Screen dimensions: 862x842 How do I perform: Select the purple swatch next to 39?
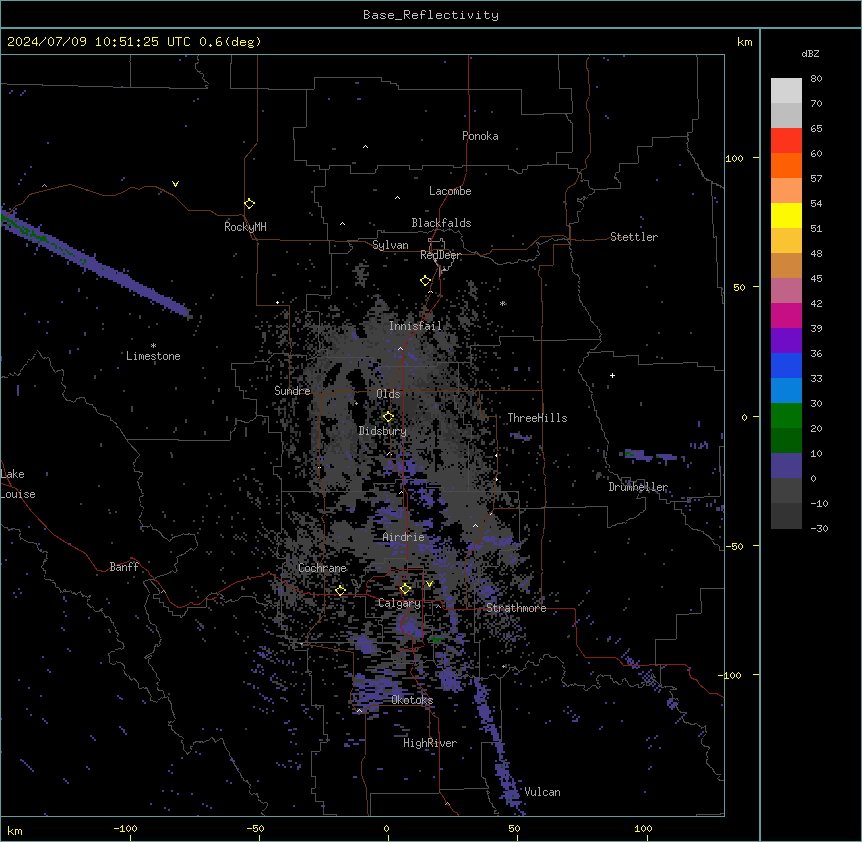coord(786,341)
